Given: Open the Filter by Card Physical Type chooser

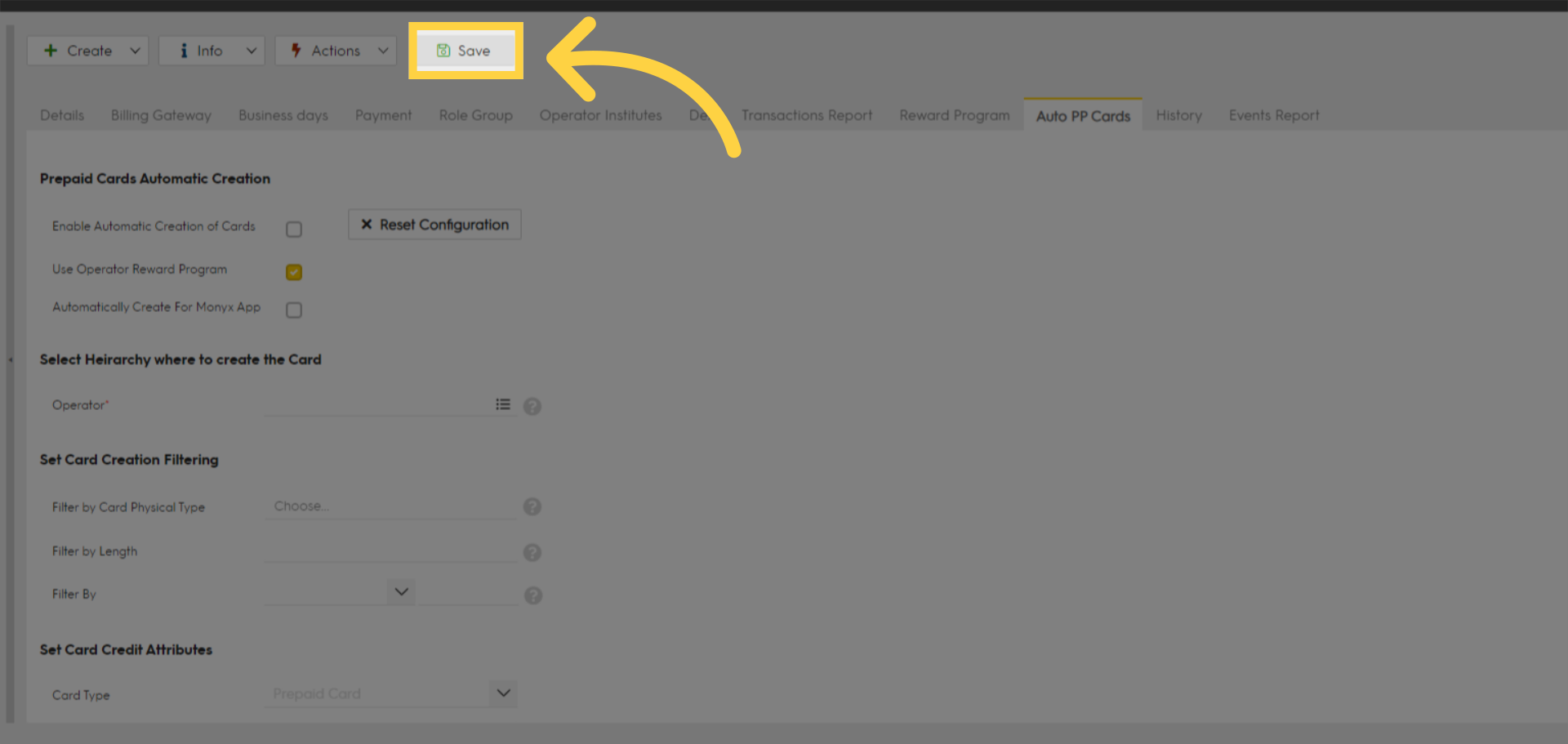Looking at the screenshot, I should pos(390,506).
